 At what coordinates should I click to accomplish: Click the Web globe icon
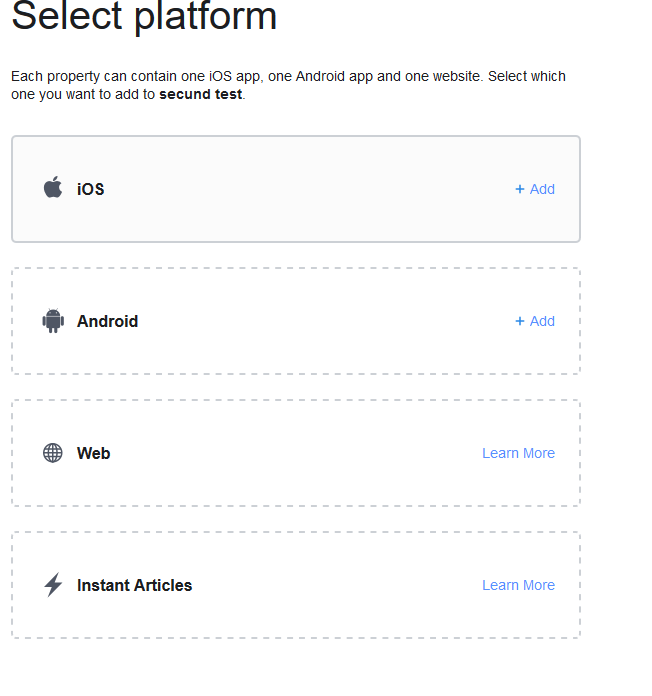(53, 453)
